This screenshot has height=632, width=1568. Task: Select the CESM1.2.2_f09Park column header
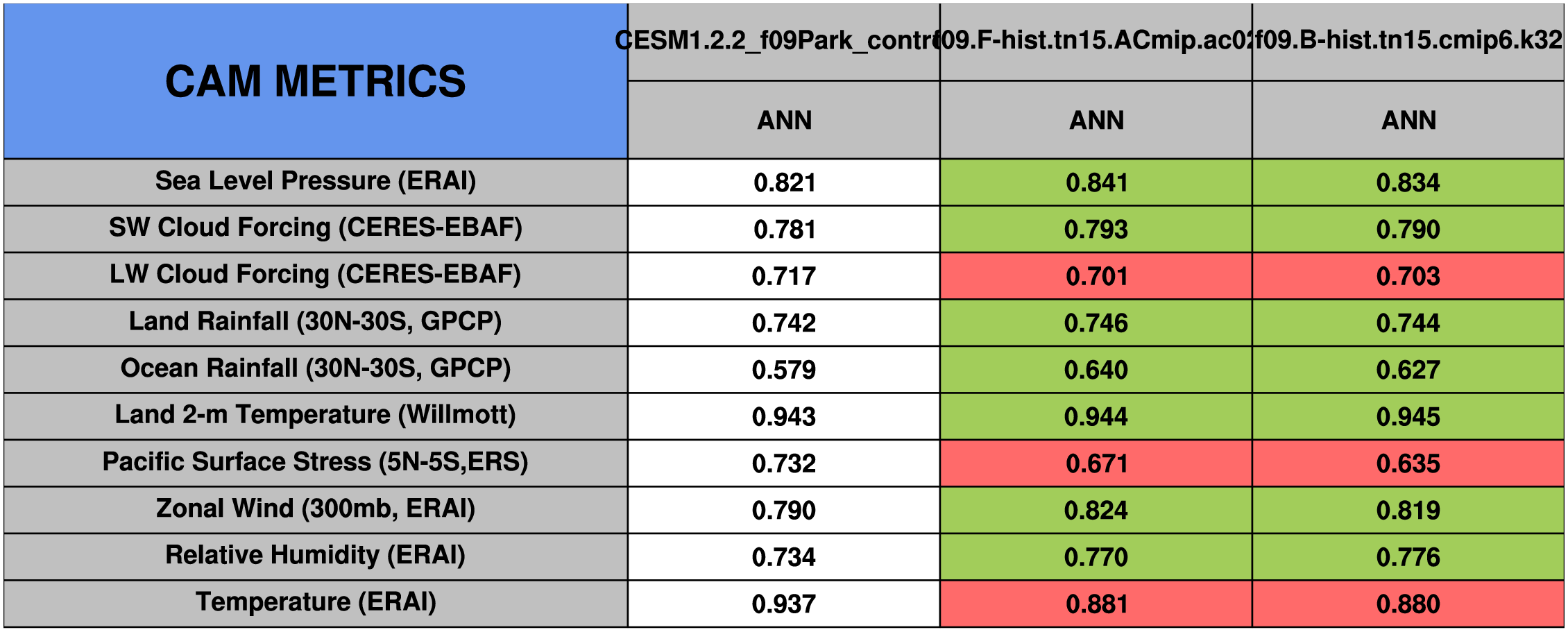coord(783,41)
